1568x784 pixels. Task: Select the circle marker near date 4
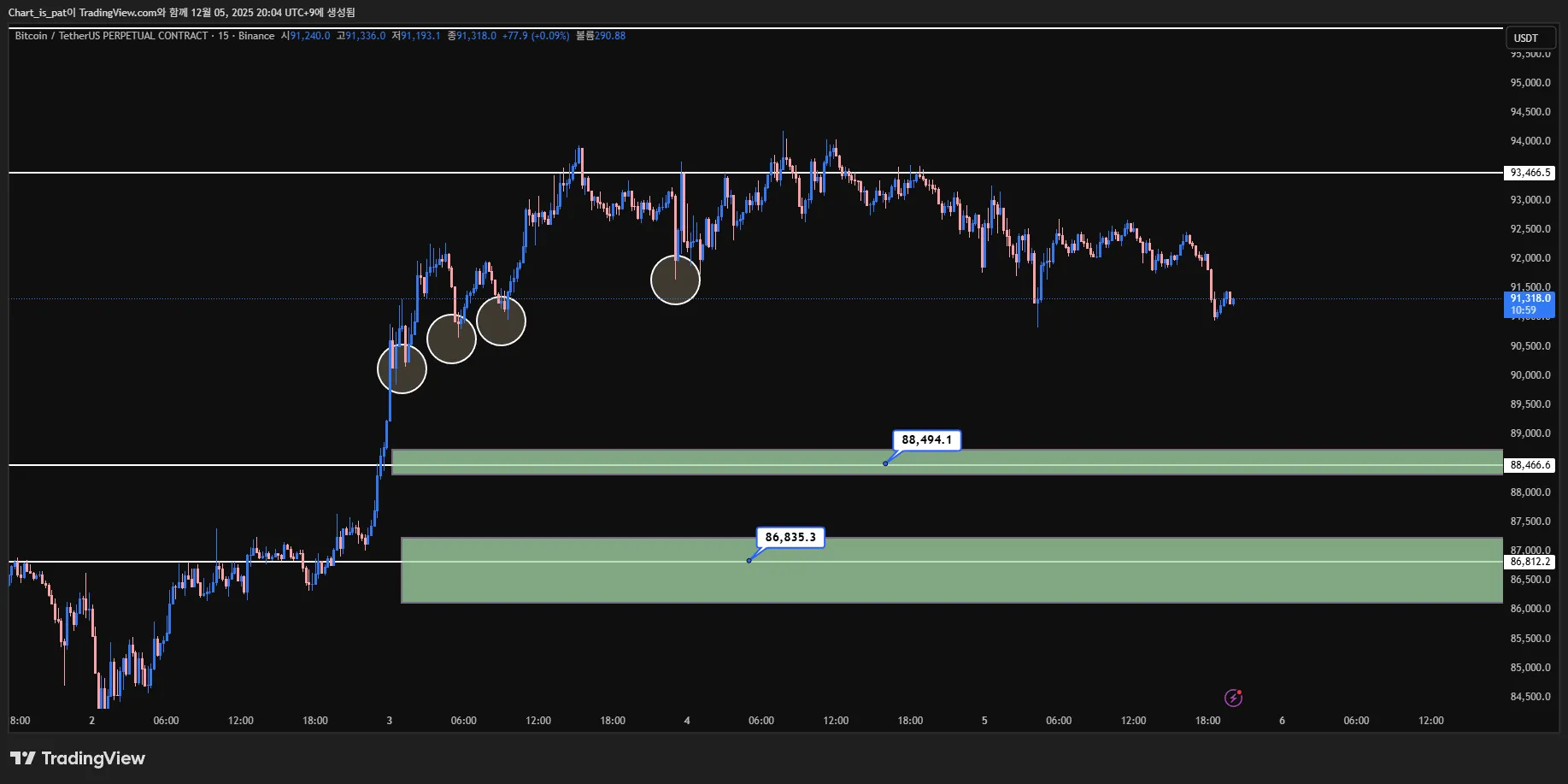(675, 280)
